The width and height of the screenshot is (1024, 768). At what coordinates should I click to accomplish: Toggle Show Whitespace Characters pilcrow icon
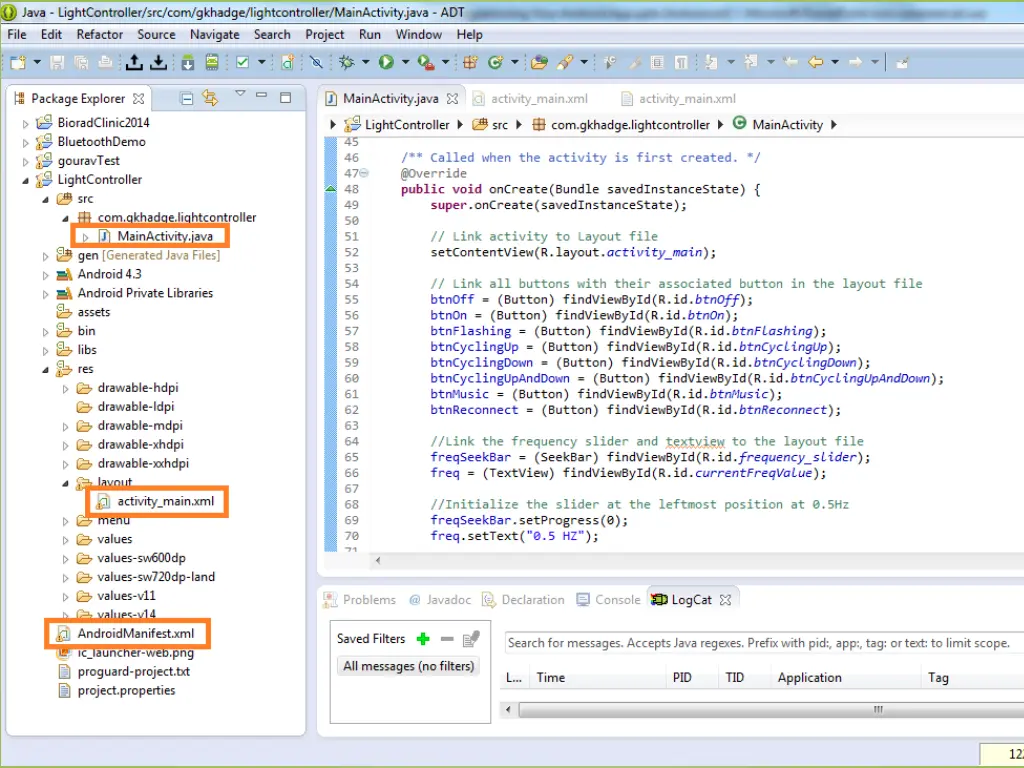point(681,63)
